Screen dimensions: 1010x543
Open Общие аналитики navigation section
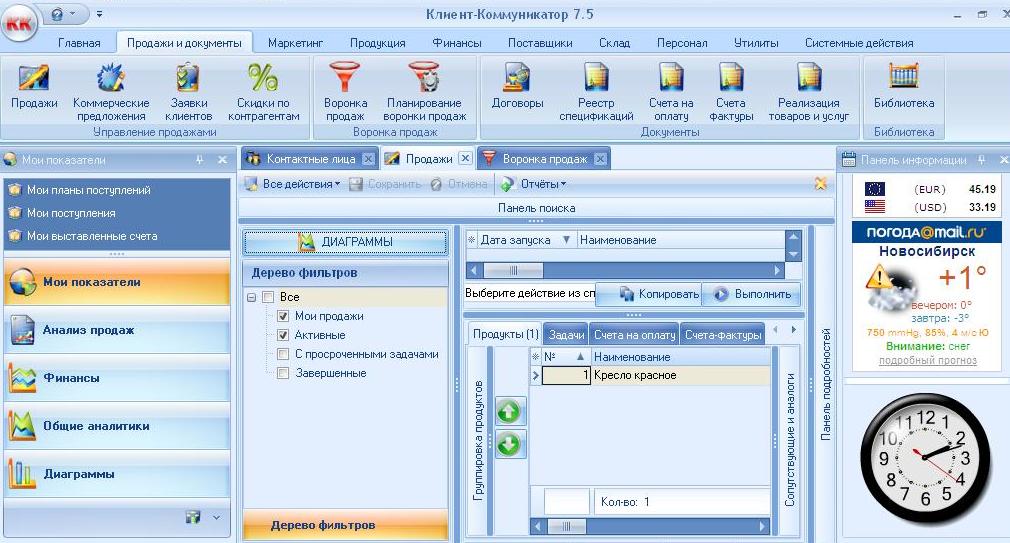117,426
